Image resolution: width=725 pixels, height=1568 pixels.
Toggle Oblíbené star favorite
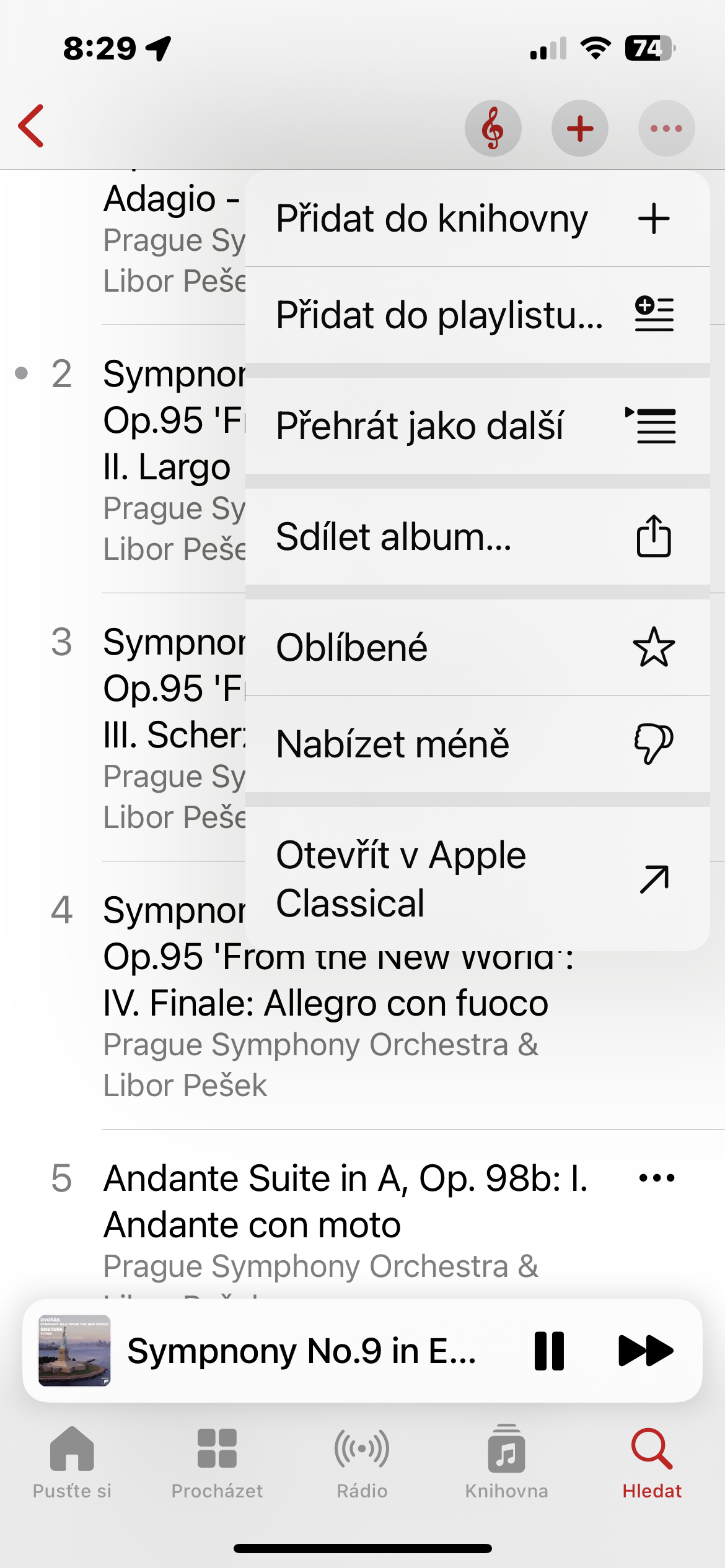pyautogui.click(x=477, y=648)
